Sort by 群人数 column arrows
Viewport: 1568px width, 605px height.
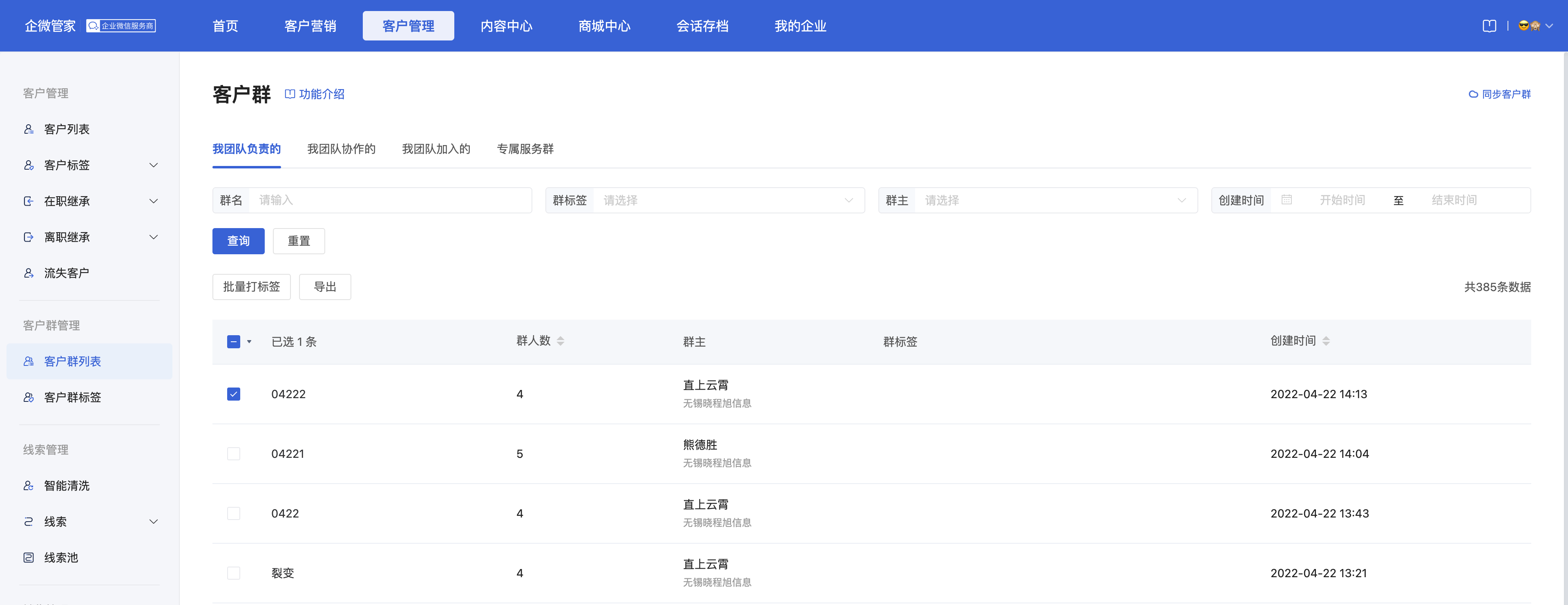pos(561,341)
